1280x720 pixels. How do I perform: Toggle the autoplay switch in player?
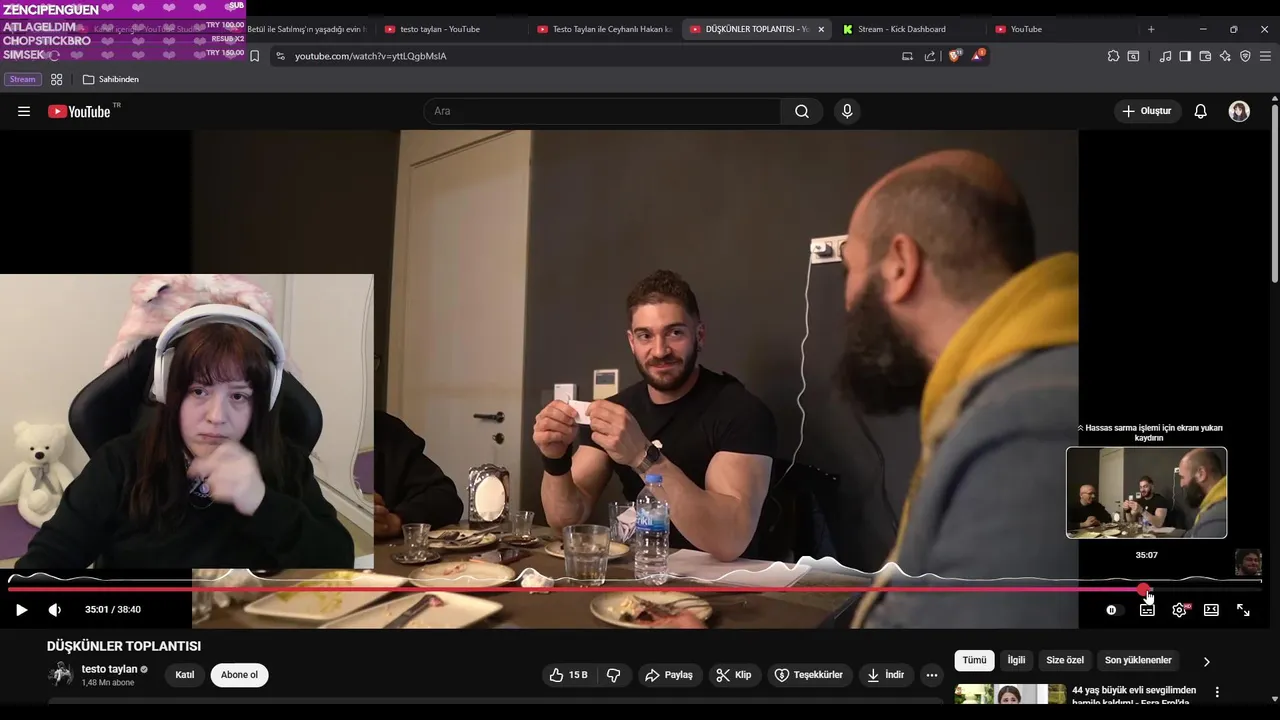(1113, 609)
